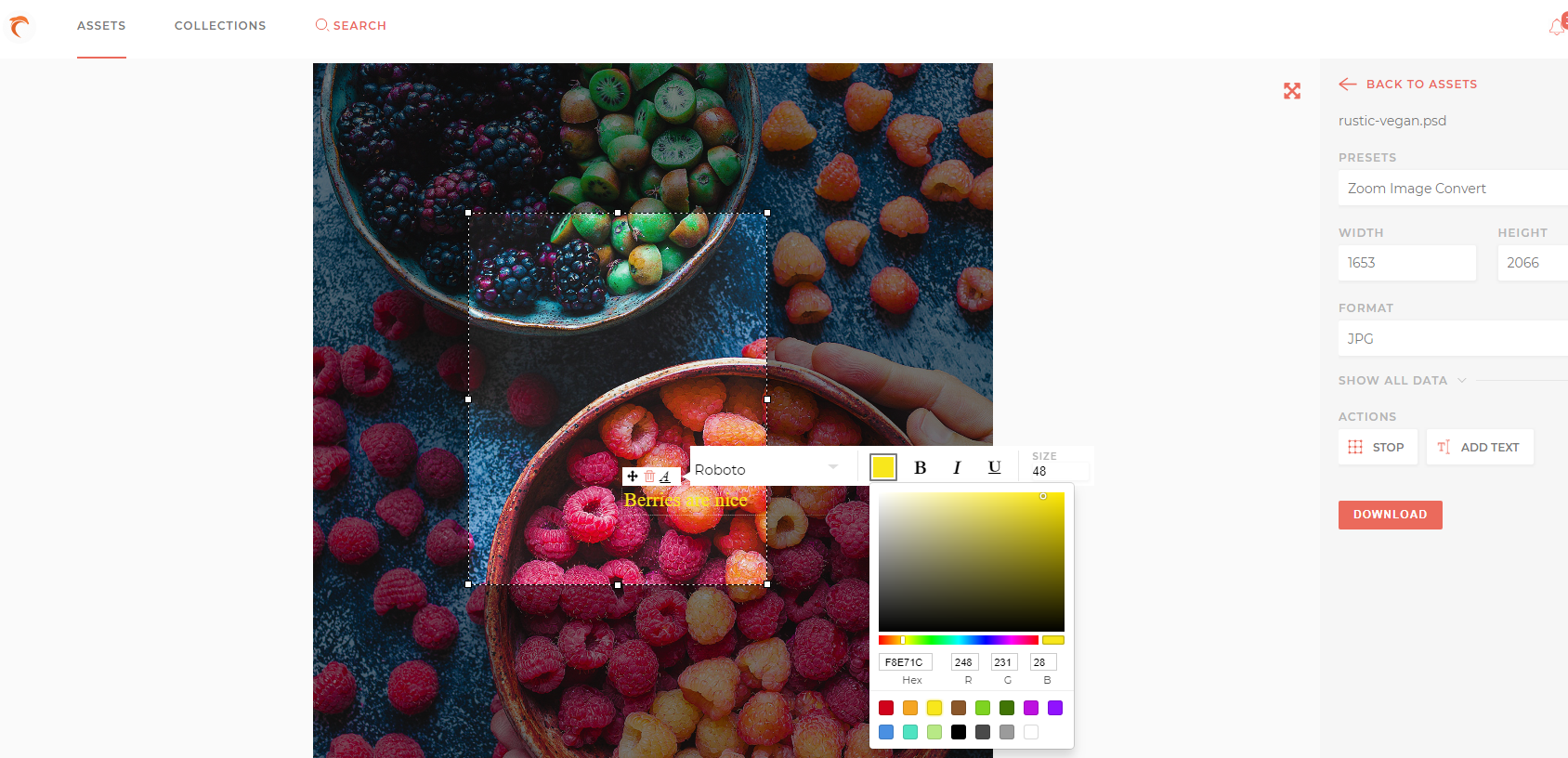Open the Zoom Image Convert presets dropdown

[1453, 188]
